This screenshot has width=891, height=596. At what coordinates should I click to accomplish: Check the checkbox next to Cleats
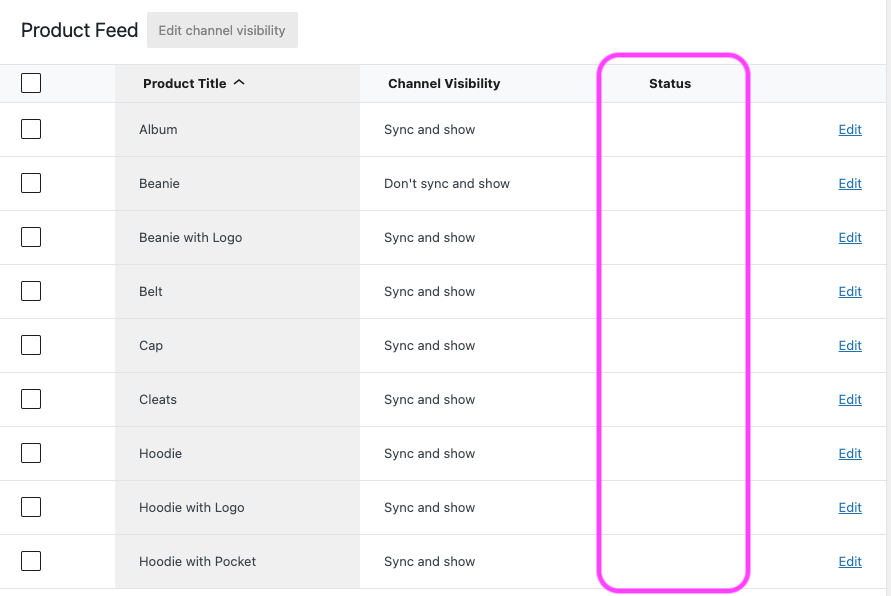(30, 399)
